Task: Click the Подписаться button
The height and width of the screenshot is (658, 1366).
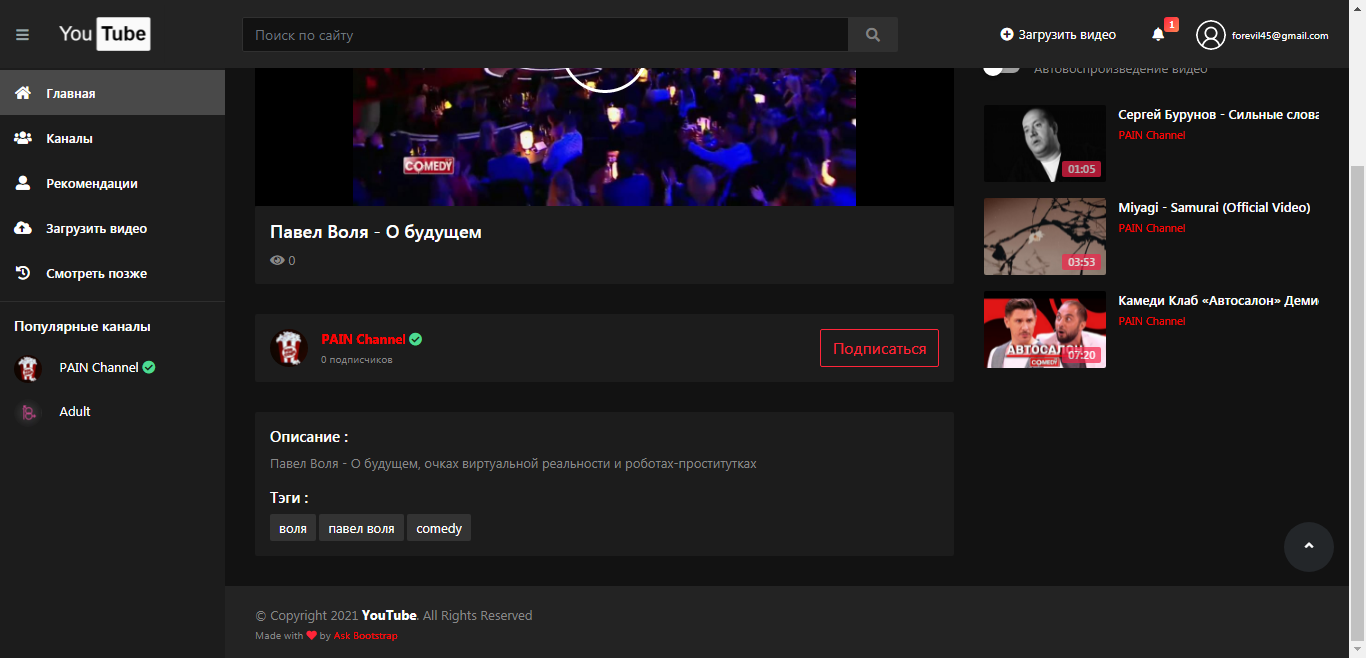Action: tap(879, 348)
